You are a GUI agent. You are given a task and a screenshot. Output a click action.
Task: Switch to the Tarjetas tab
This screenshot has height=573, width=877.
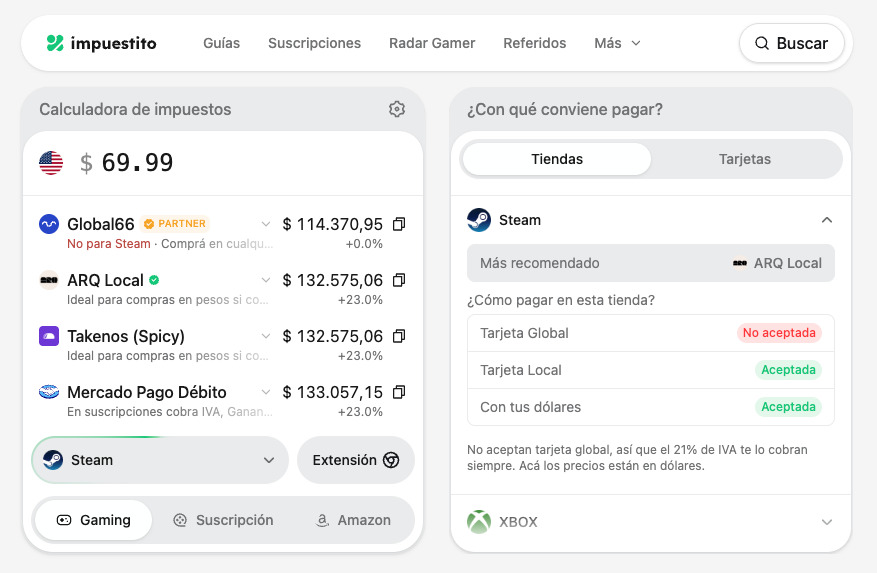(744, 159)
